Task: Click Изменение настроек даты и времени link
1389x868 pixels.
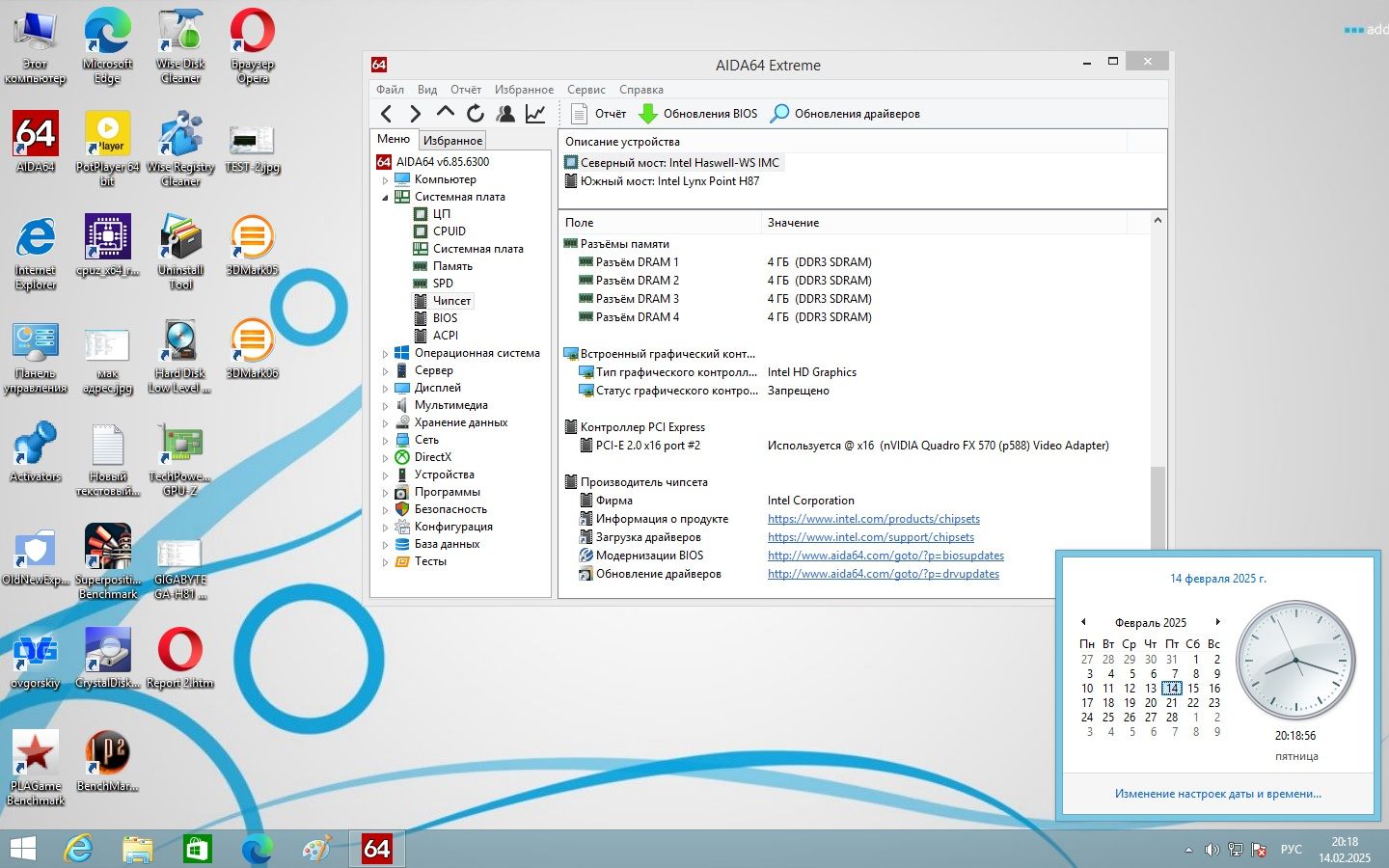Action: point(1217,794)
